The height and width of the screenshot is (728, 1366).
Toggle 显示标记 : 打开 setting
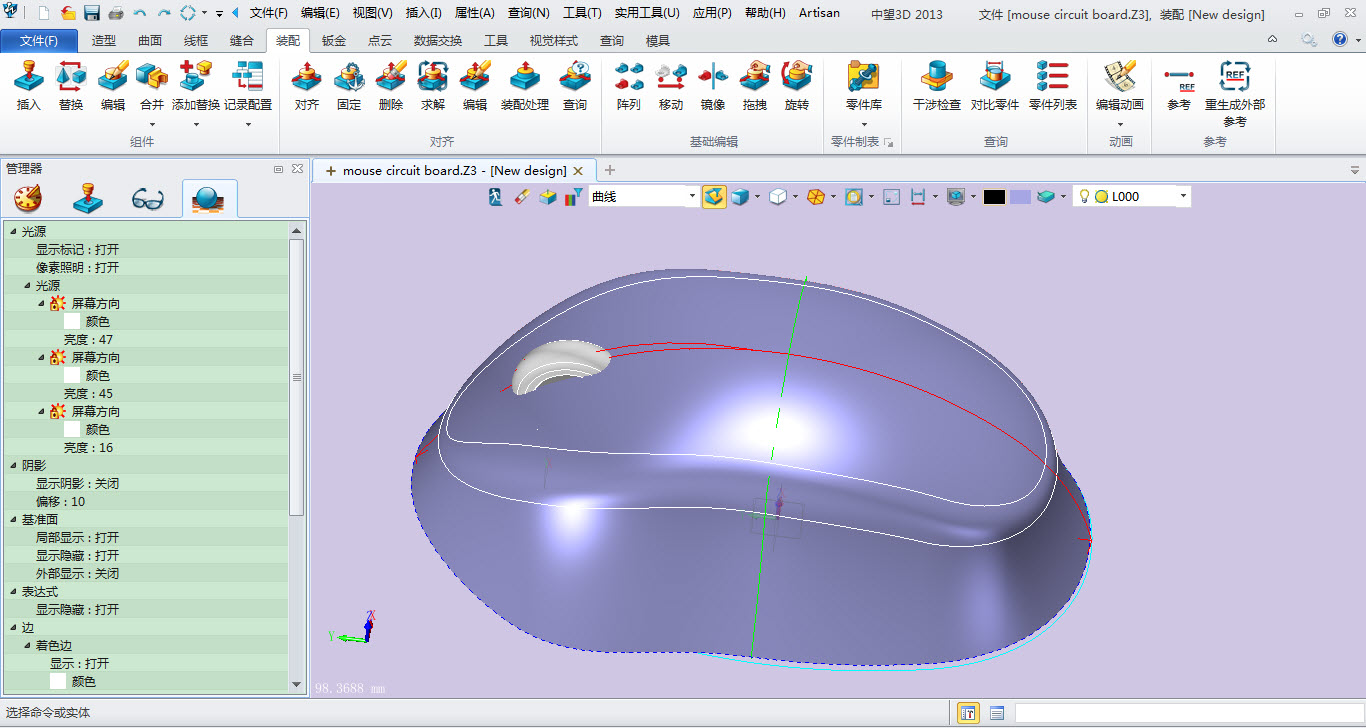pyautogui.click(x=77, y=249)
